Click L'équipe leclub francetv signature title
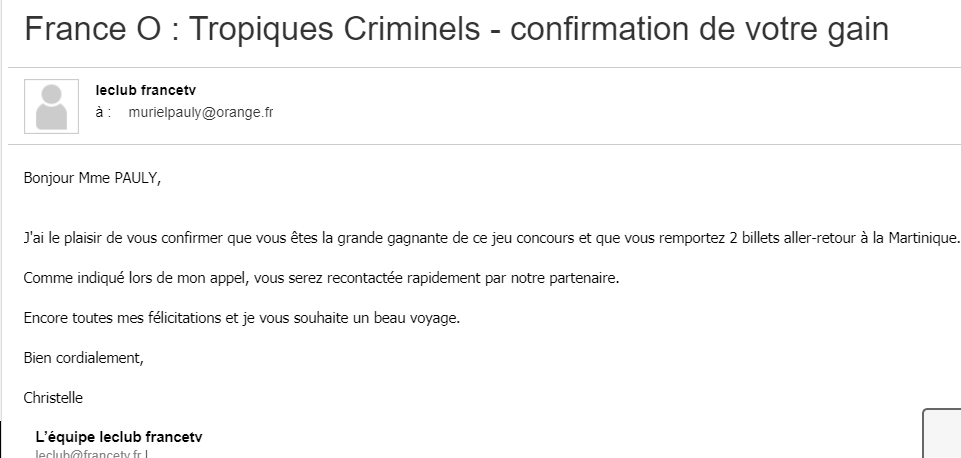 (119, 437)
